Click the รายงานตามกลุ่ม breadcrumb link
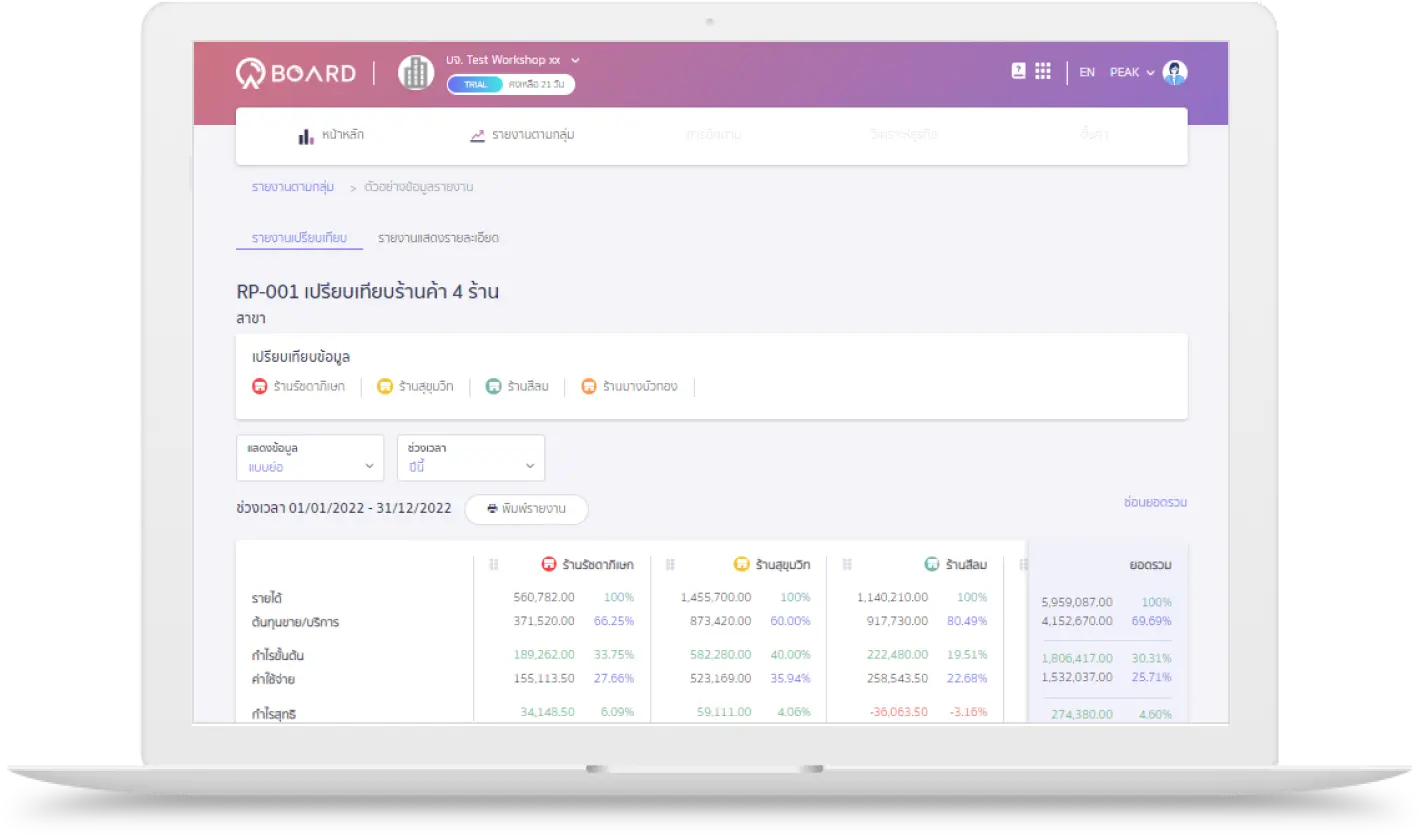This screenshot has height=836, width=1420. click(293, 187)
